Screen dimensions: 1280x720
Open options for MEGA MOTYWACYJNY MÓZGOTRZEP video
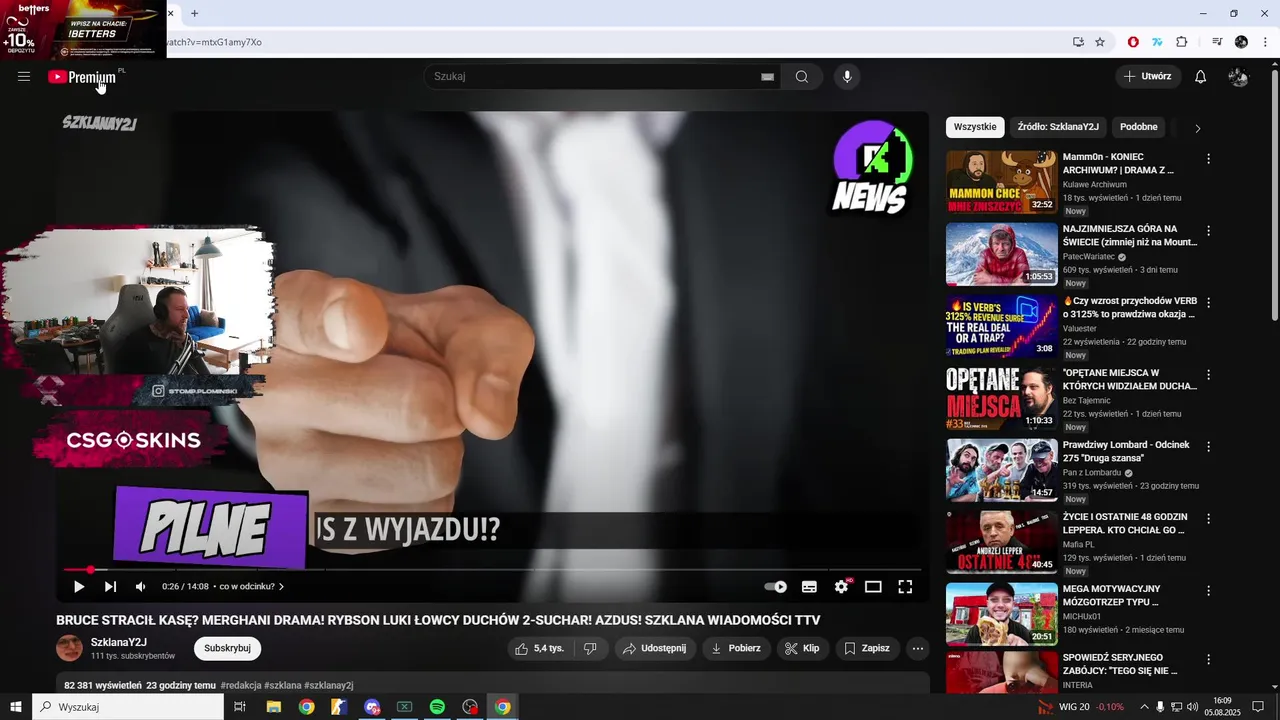tap(1208, 591)
